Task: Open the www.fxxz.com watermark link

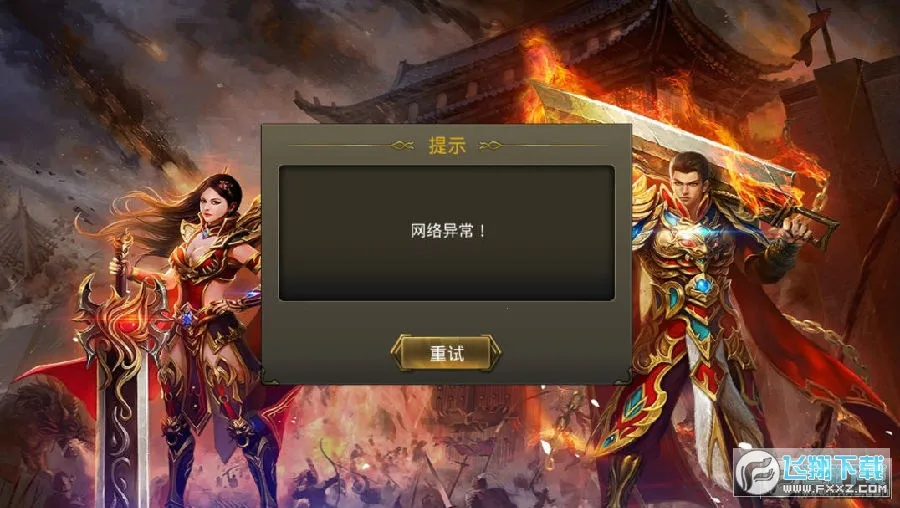Action: pyautogui.click(x=834, y=488)
